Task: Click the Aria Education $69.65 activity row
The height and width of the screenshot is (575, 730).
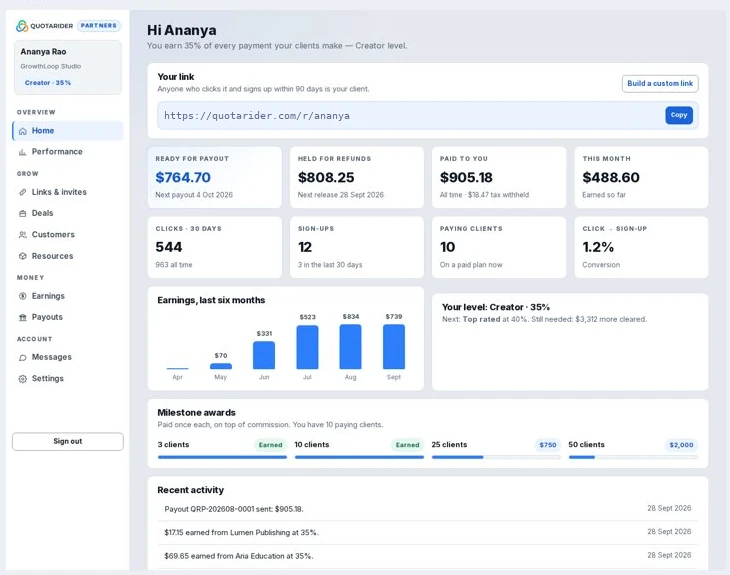Action: [427, 556]
